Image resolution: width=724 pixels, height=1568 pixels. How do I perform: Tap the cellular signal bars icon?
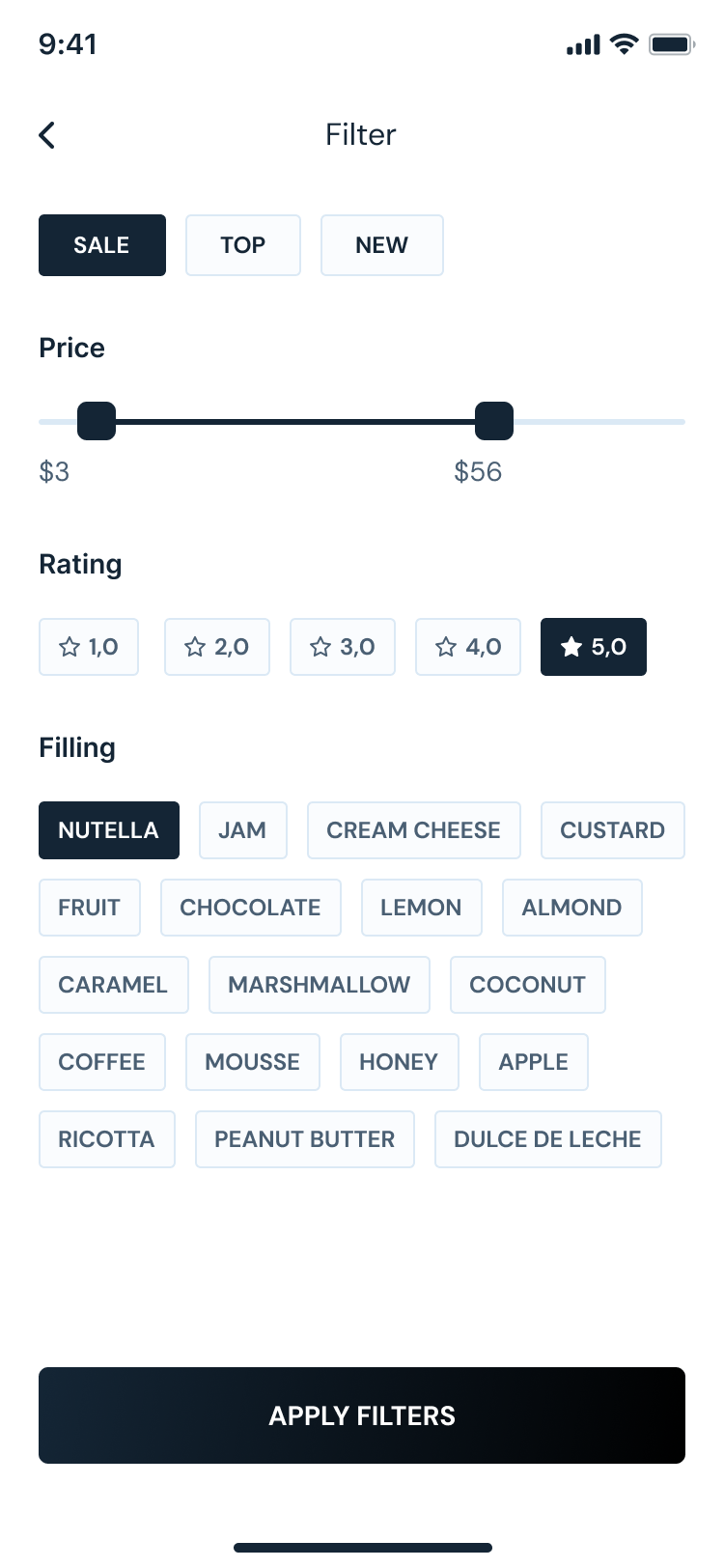coord(583,45)
